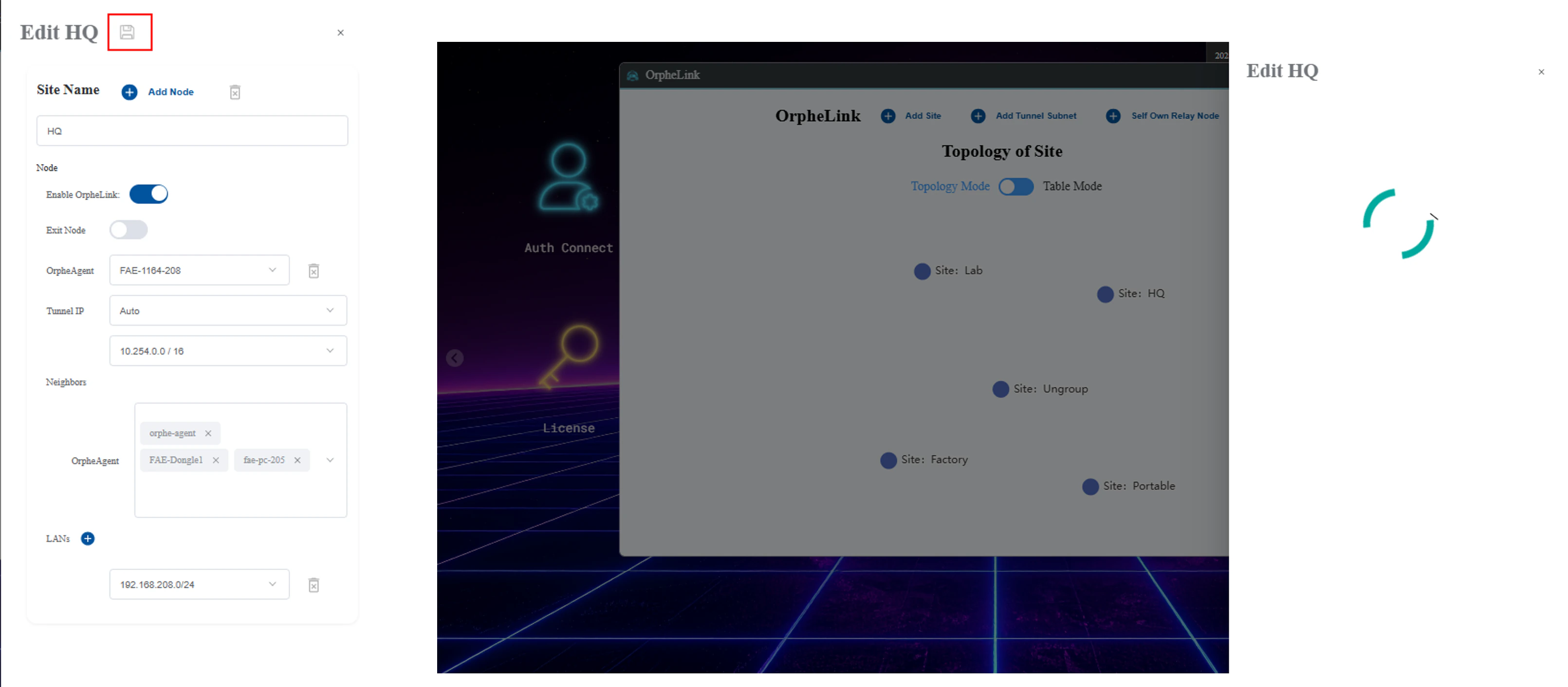Add a LAN with the plus icon

click(x=88, y=538)
